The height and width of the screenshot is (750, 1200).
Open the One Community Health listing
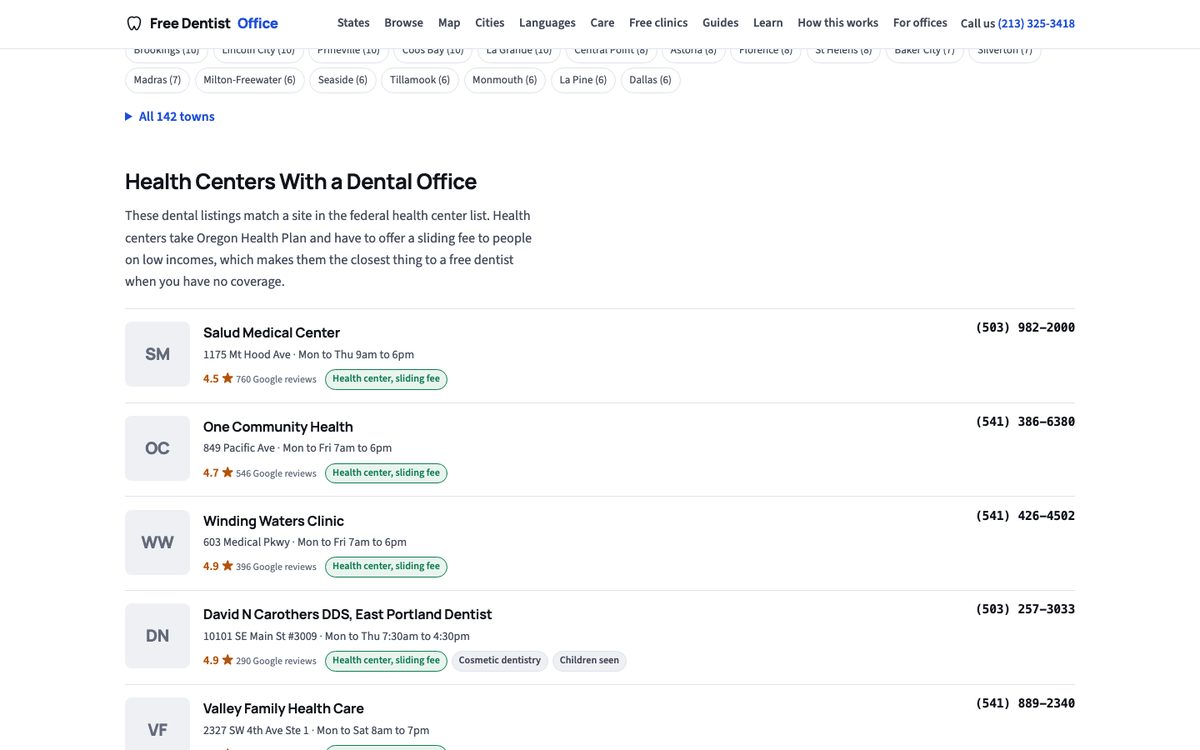click(278, 427)
